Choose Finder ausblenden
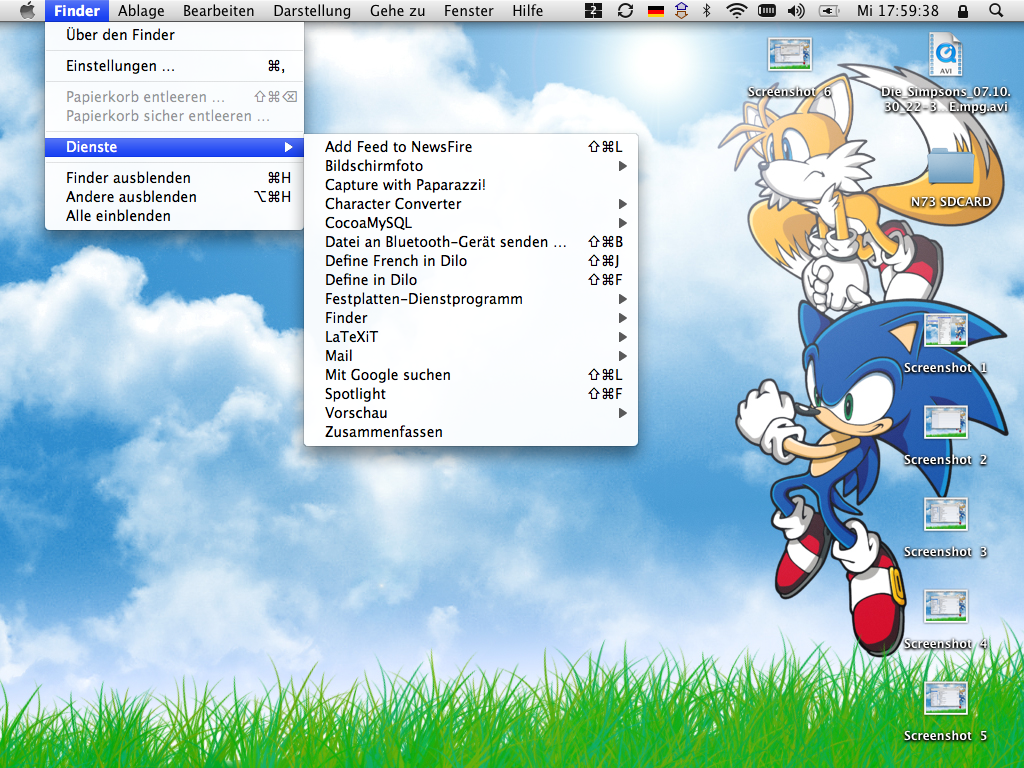Screen dimensions: 1024x768 click(174, 178)
